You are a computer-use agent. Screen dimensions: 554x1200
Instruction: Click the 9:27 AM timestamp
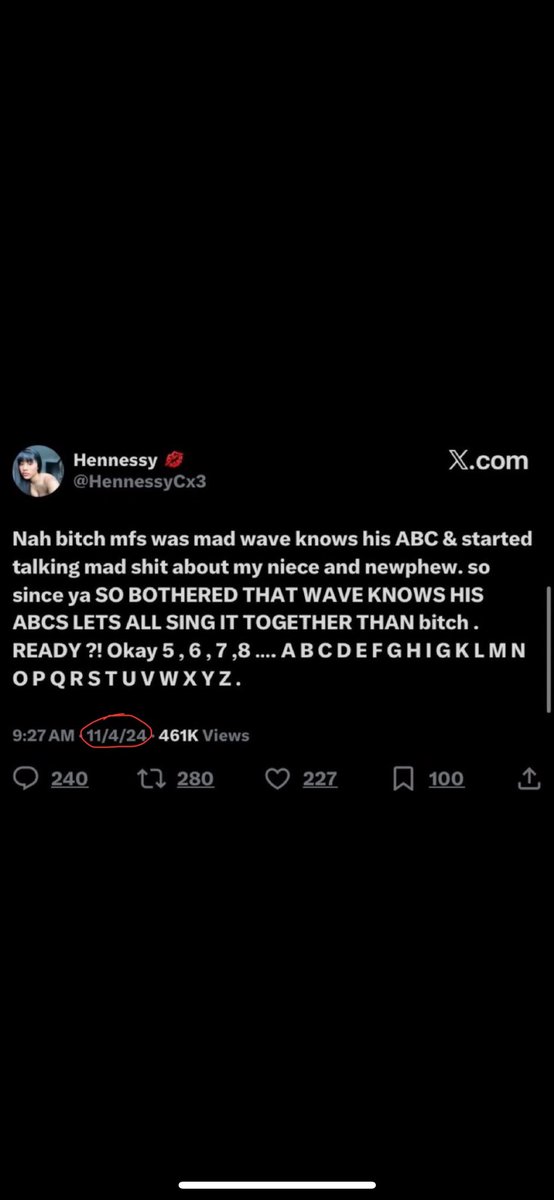click(x=43, y=735)
